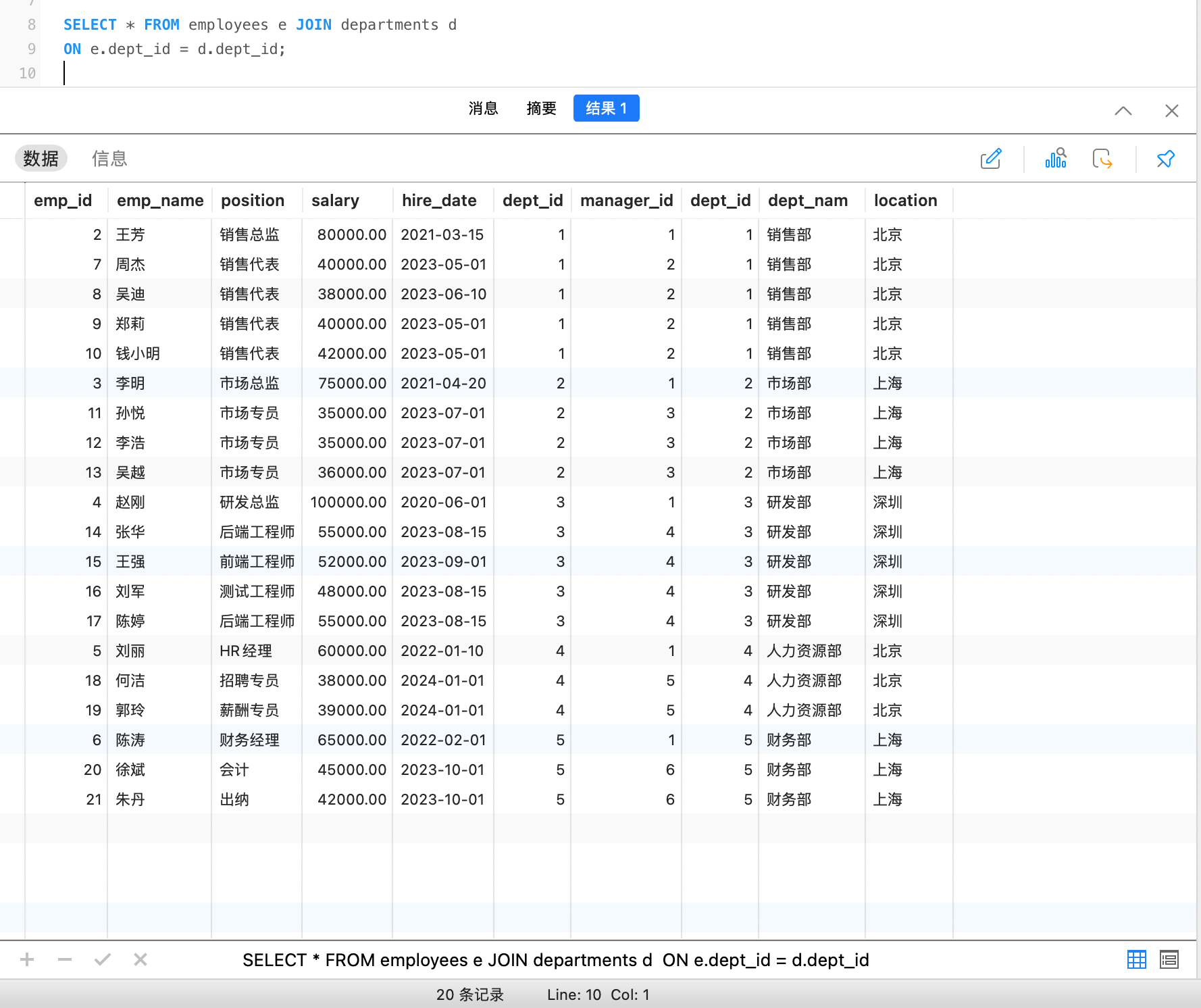The width and height of the screenshot is (1201, 1008).
Task: Select the 结果 1 tab
Action: click(607, 108)
